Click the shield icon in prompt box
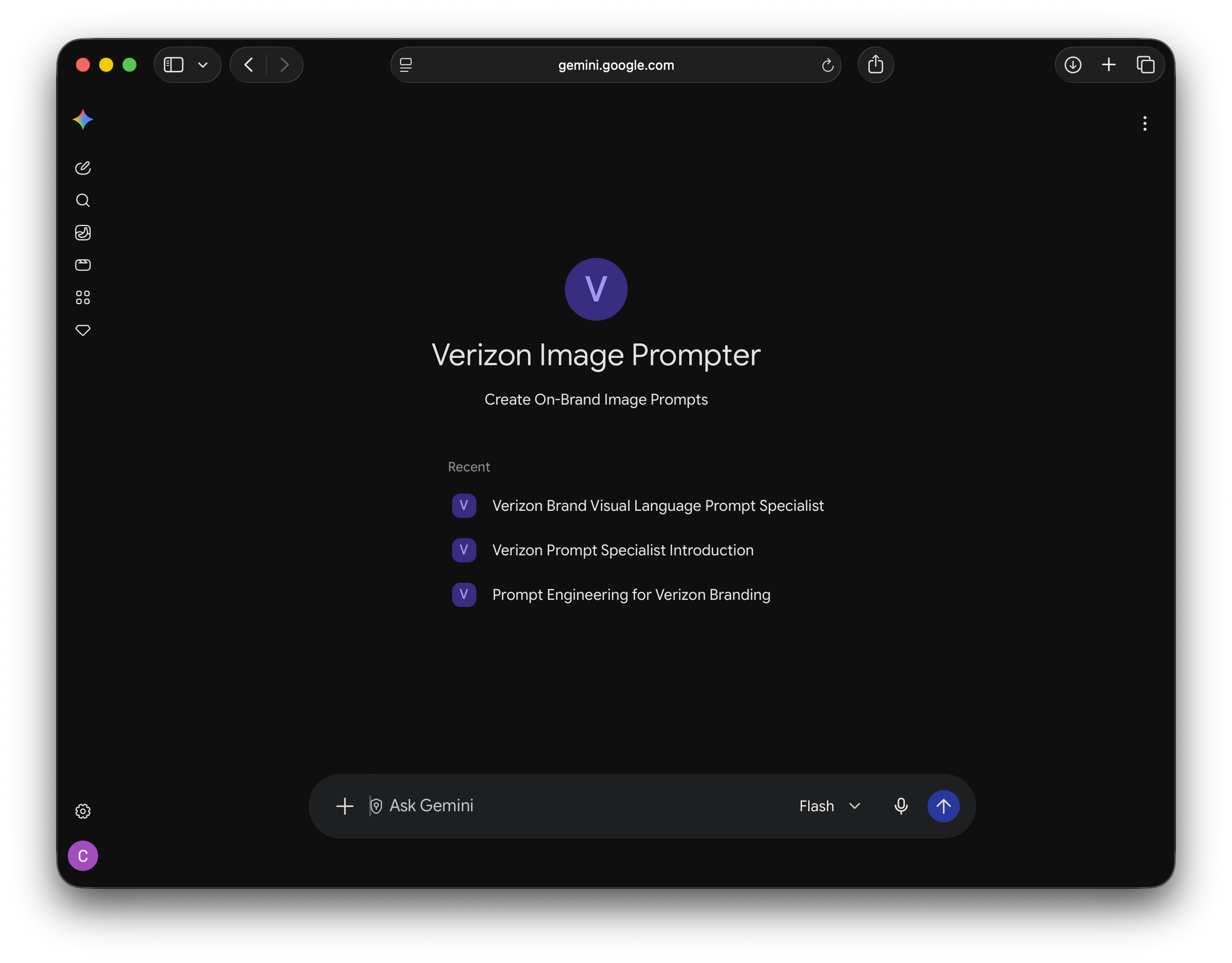The image size is (1232, 963). (x=376, y=806)
